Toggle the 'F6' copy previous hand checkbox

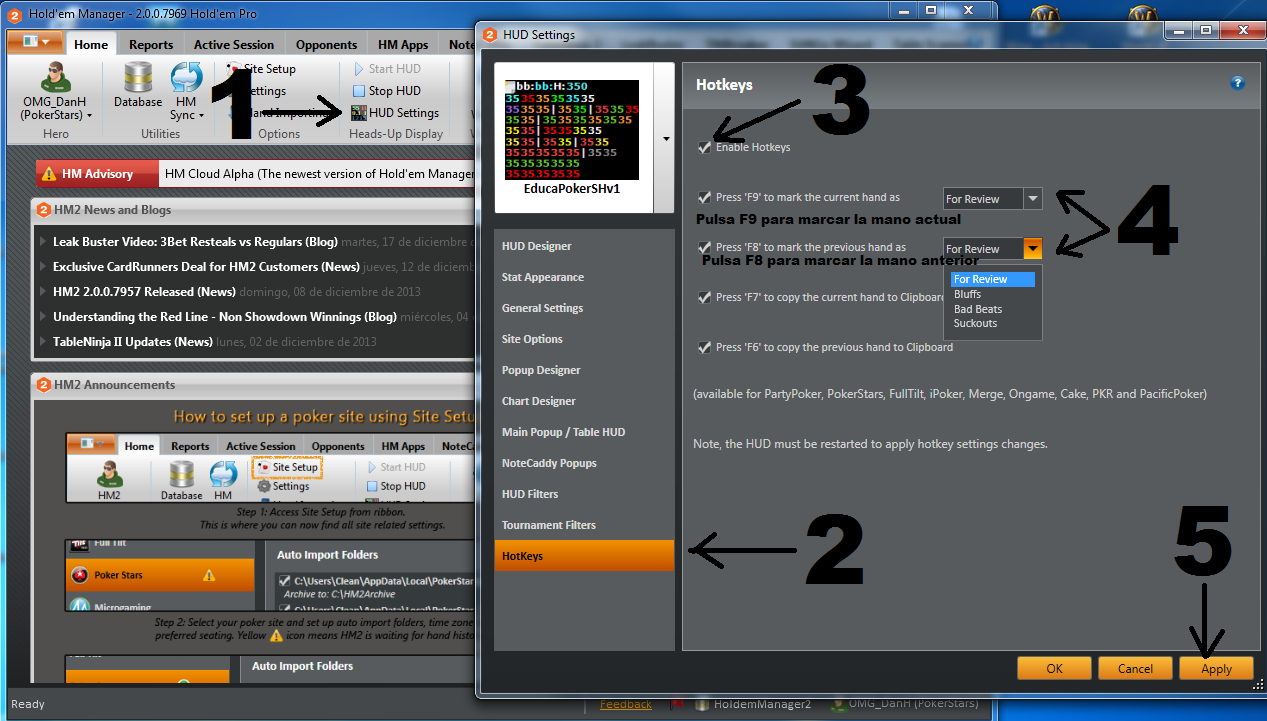coord(706,347)
